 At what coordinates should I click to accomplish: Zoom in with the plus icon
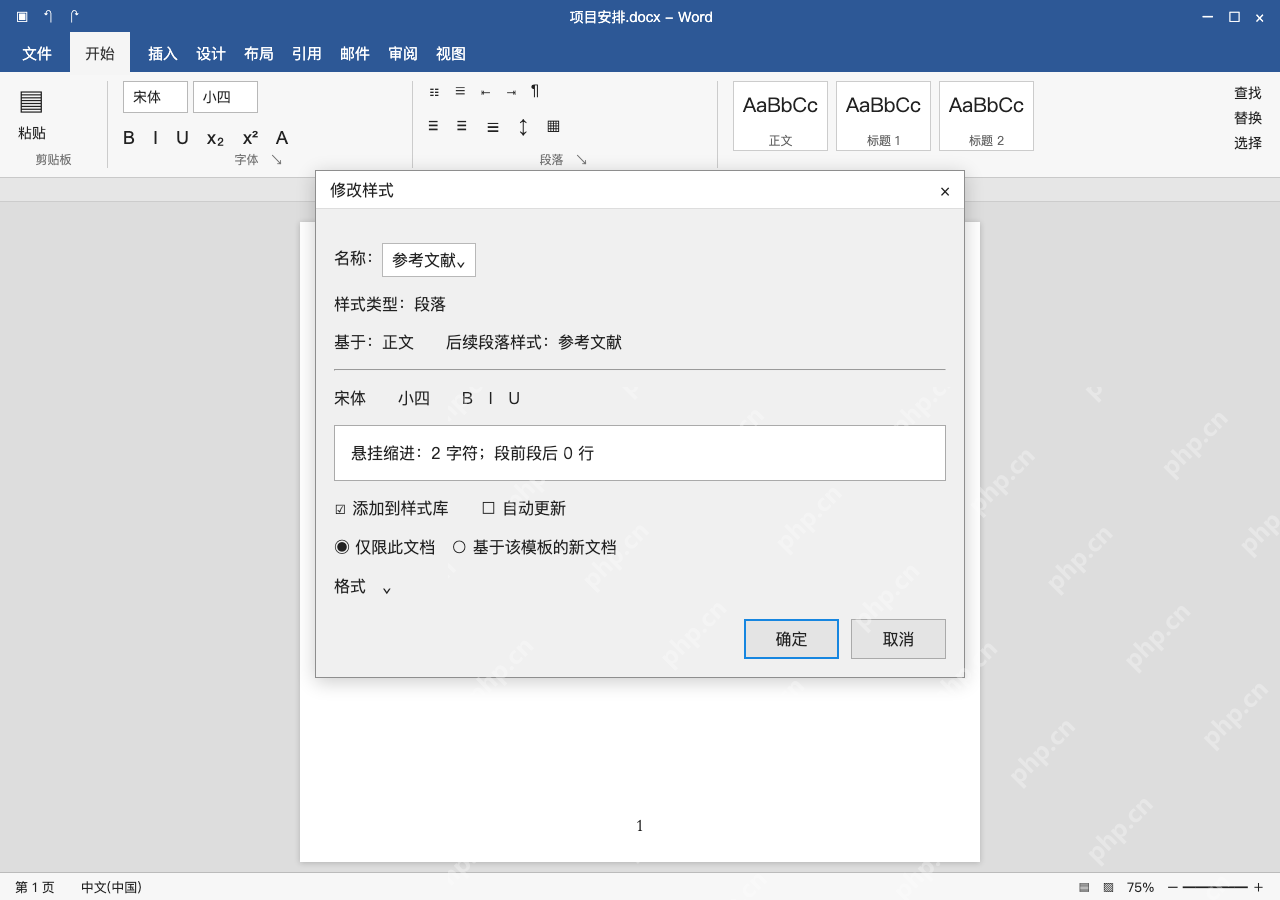pos(1258,887)
